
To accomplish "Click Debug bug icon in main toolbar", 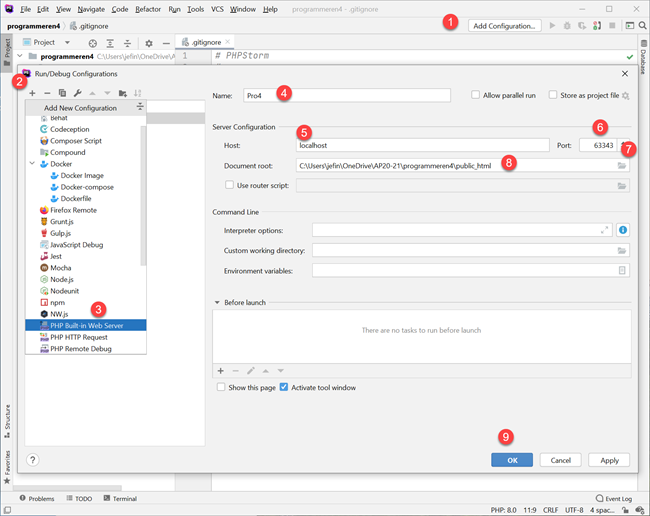I will [567, 26].
